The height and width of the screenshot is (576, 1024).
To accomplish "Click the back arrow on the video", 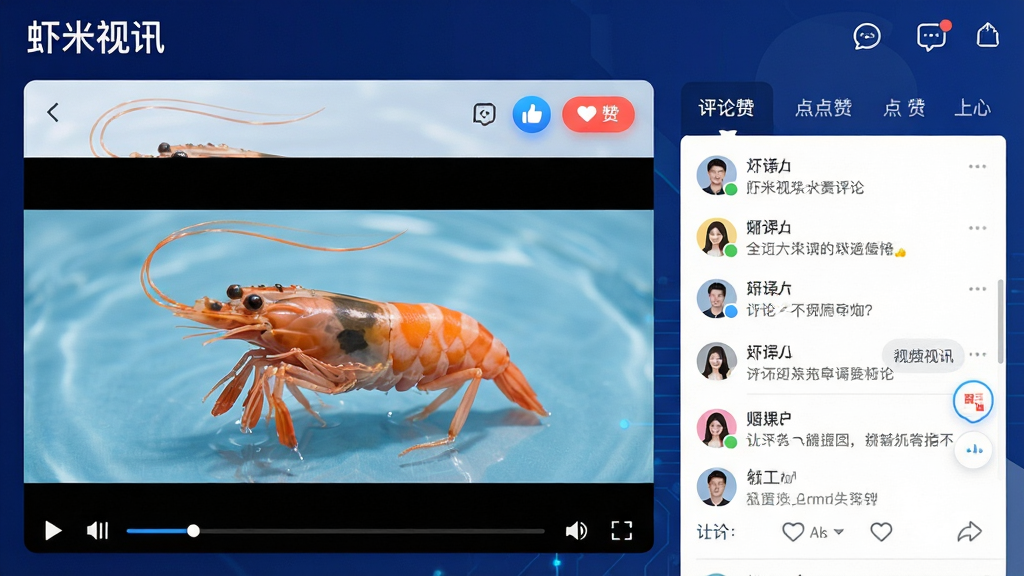I will 53,112.
